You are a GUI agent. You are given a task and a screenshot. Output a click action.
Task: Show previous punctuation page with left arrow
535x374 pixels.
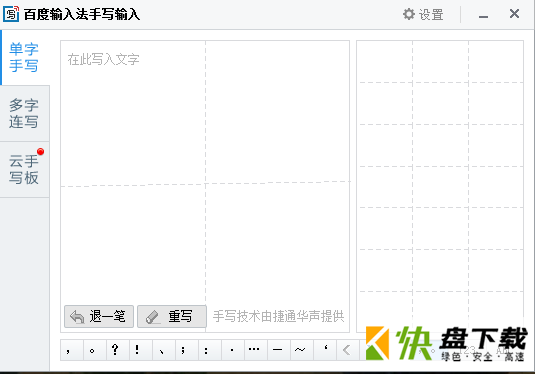tap(347, 350)
